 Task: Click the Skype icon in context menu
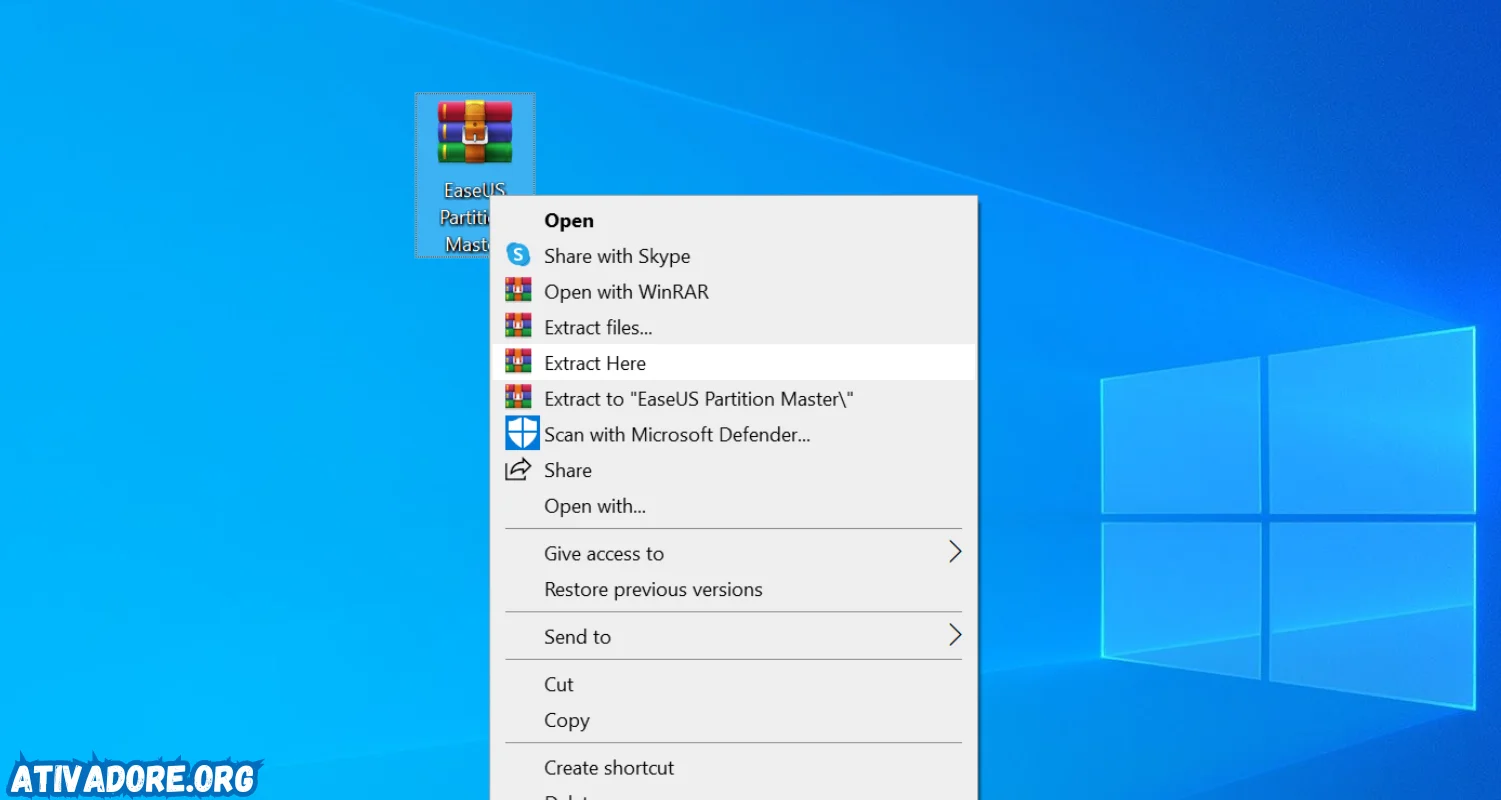point(518,255)
